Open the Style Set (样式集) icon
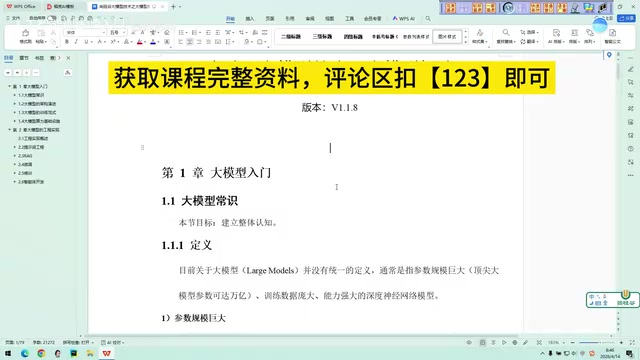This screenshot has height=360, width=640. tap(480, 33)
